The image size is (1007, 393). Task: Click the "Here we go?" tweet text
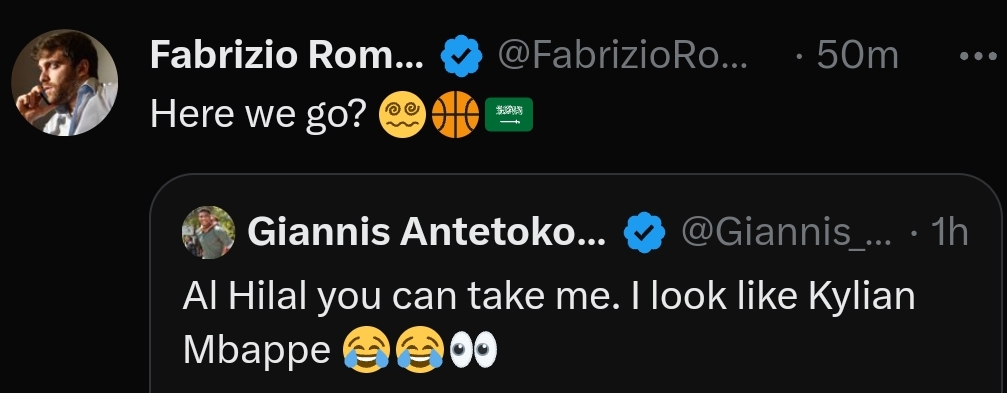[258, 115]
